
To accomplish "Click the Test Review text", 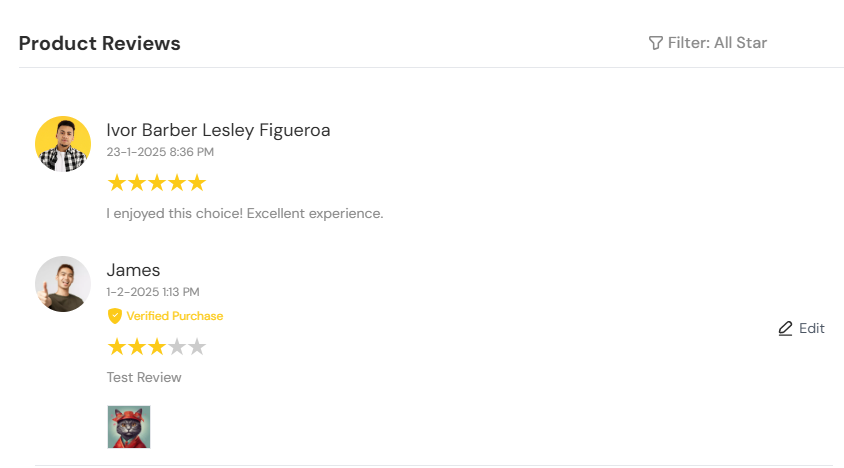I will pyautogui.click(x=144, y=377).
